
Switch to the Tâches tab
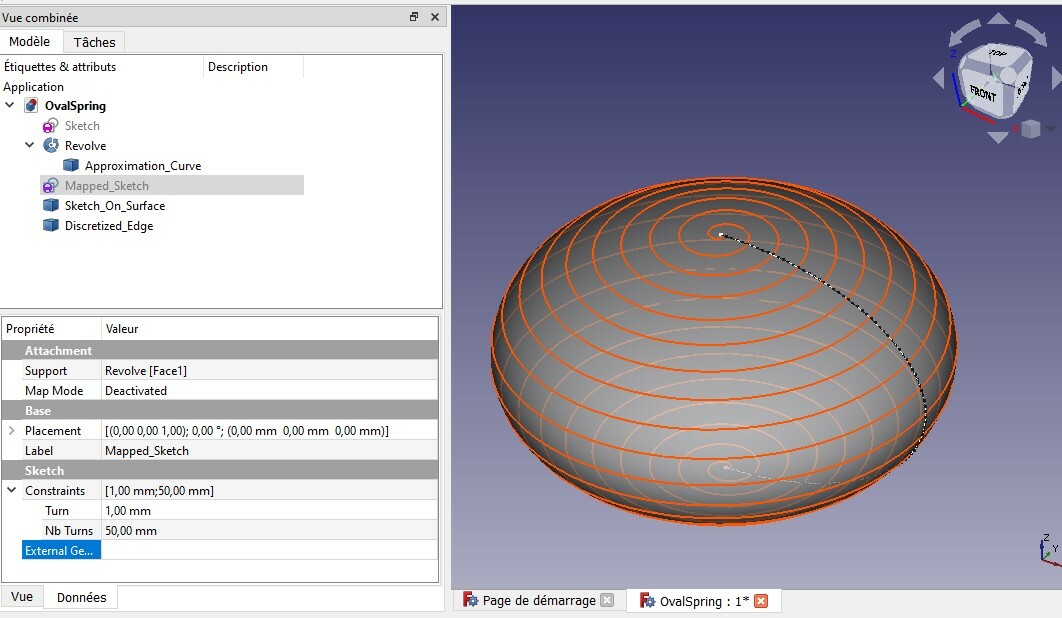click(92, 42)
